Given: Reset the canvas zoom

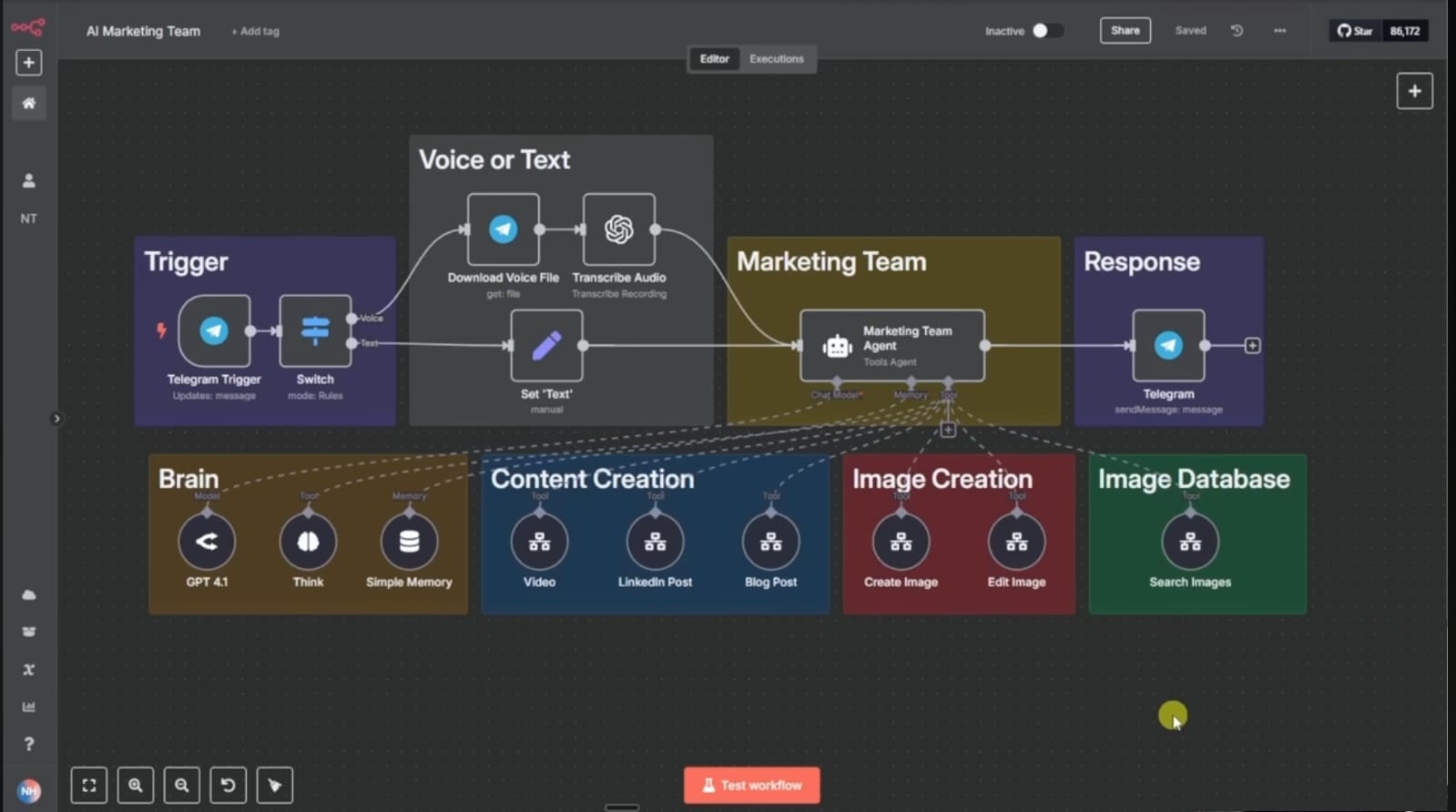Looking at the screenshot, I should pos(228,785).
